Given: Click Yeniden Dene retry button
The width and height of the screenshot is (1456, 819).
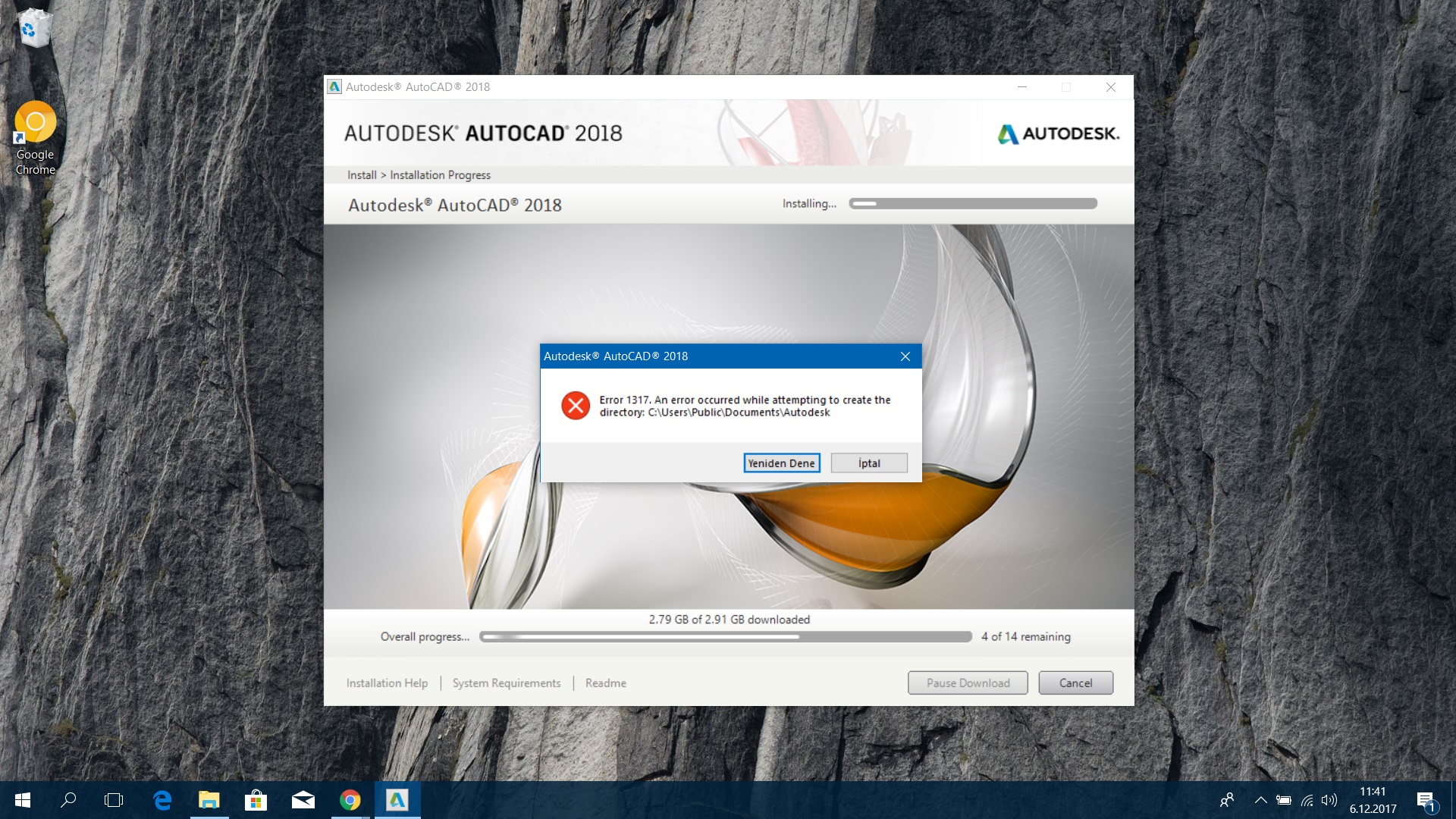Looking at the screenshot, I should point(781,463).
